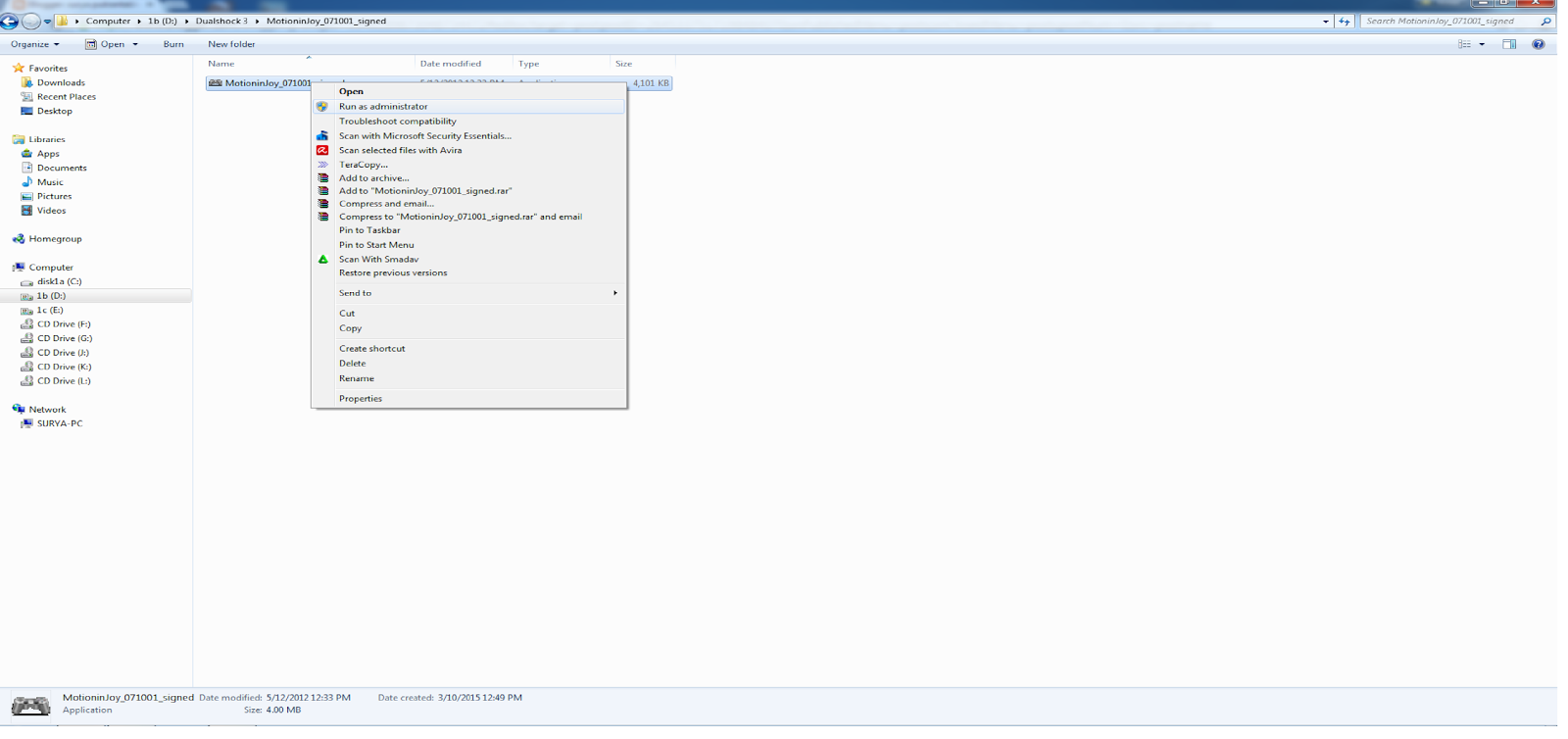The height and width of the screenshot is (739, 1568).
Task: Expand the view options dropdown arrow
Action: [1482, 44]
